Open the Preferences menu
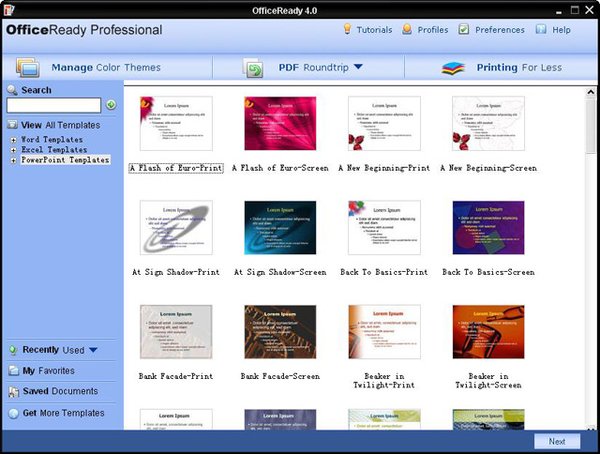This screenshot has width=600, height=454. click(500, 30)
